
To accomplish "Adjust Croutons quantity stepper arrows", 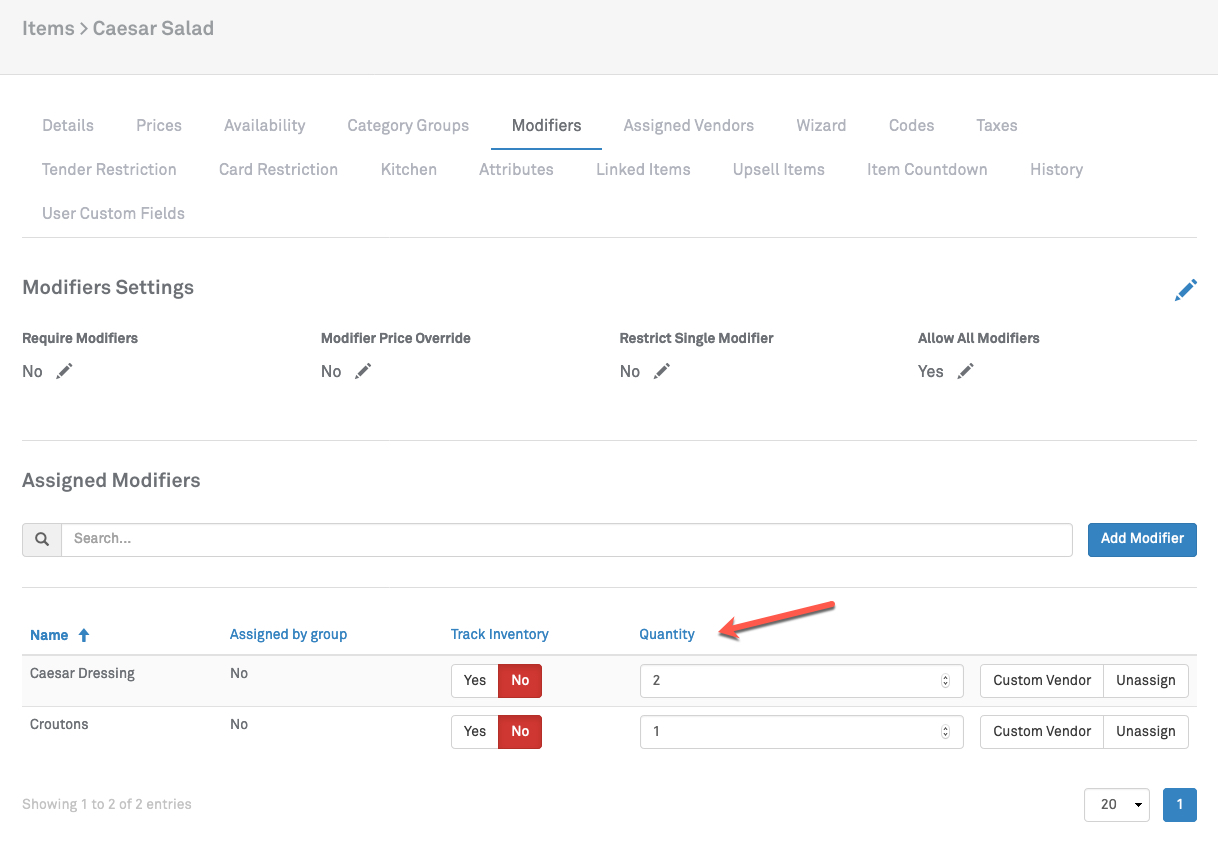I will click(945, 732).
